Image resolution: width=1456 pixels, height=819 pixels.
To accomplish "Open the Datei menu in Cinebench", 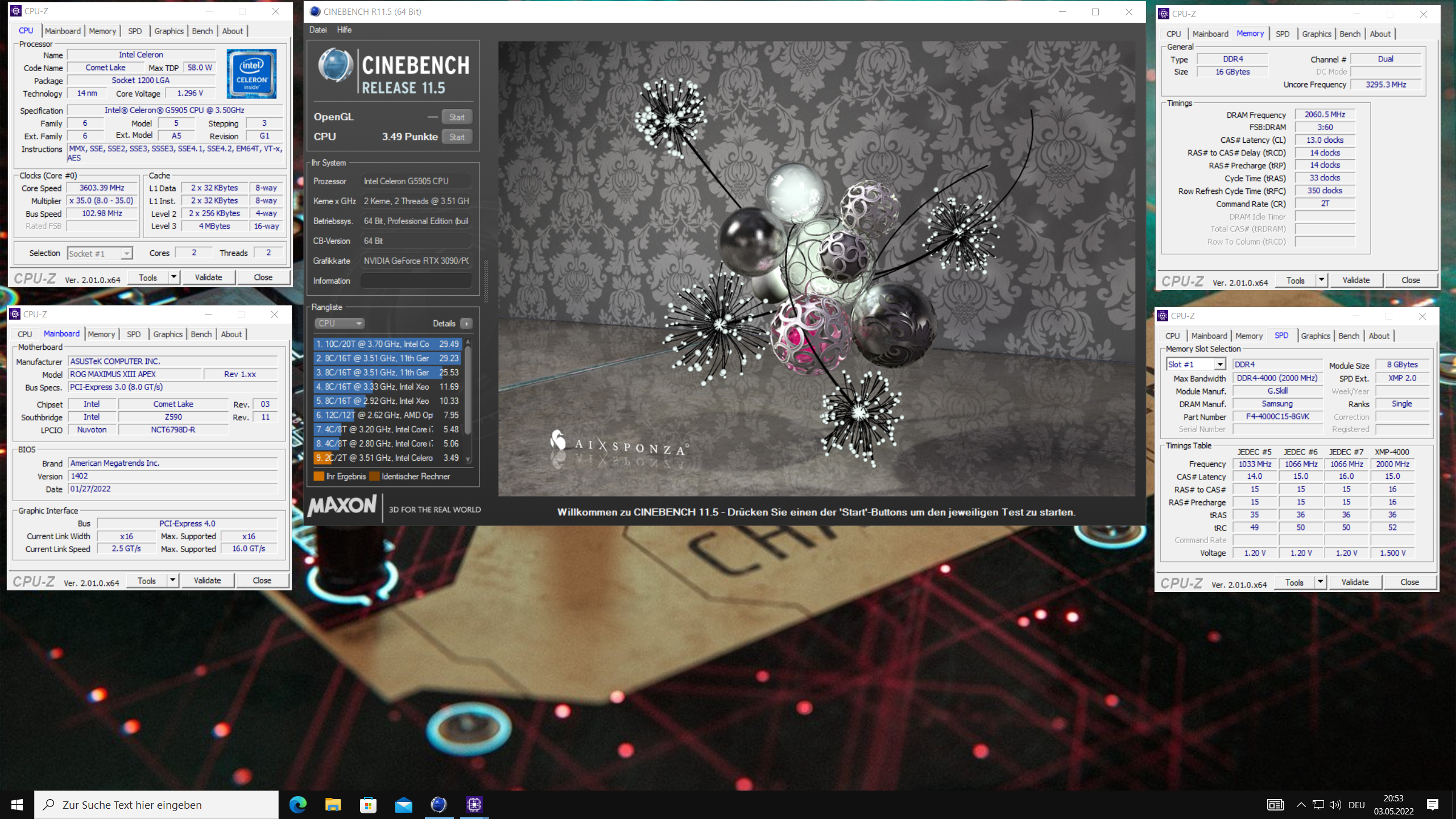I will (318, 30).
